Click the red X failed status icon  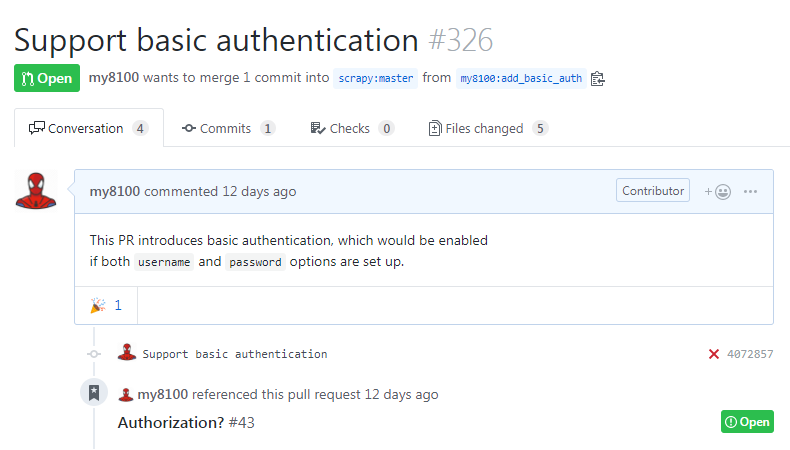pos(714,354)
